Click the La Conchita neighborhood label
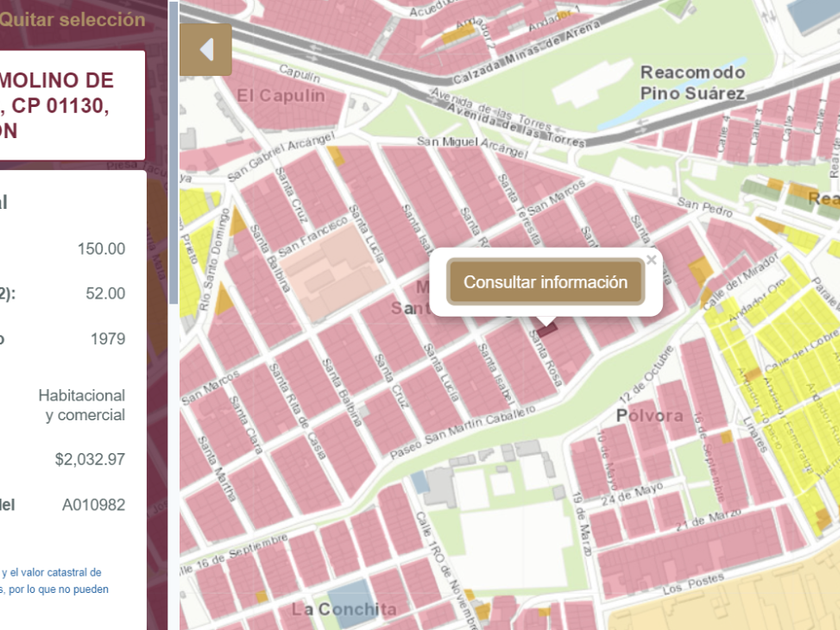840x630 pixels. tap(344, 610)
